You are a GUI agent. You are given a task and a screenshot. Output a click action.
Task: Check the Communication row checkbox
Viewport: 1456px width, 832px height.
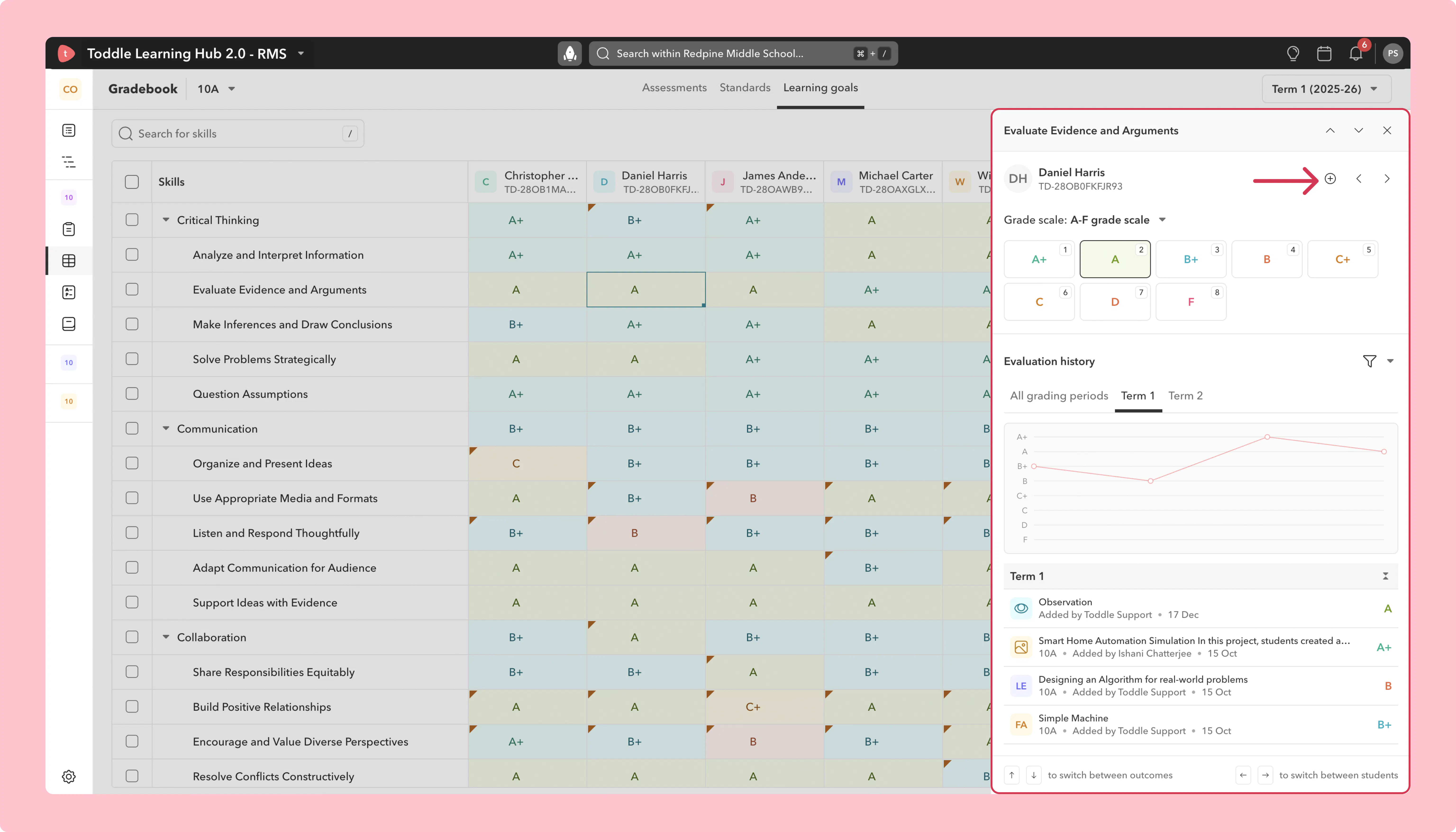(132, 429)
